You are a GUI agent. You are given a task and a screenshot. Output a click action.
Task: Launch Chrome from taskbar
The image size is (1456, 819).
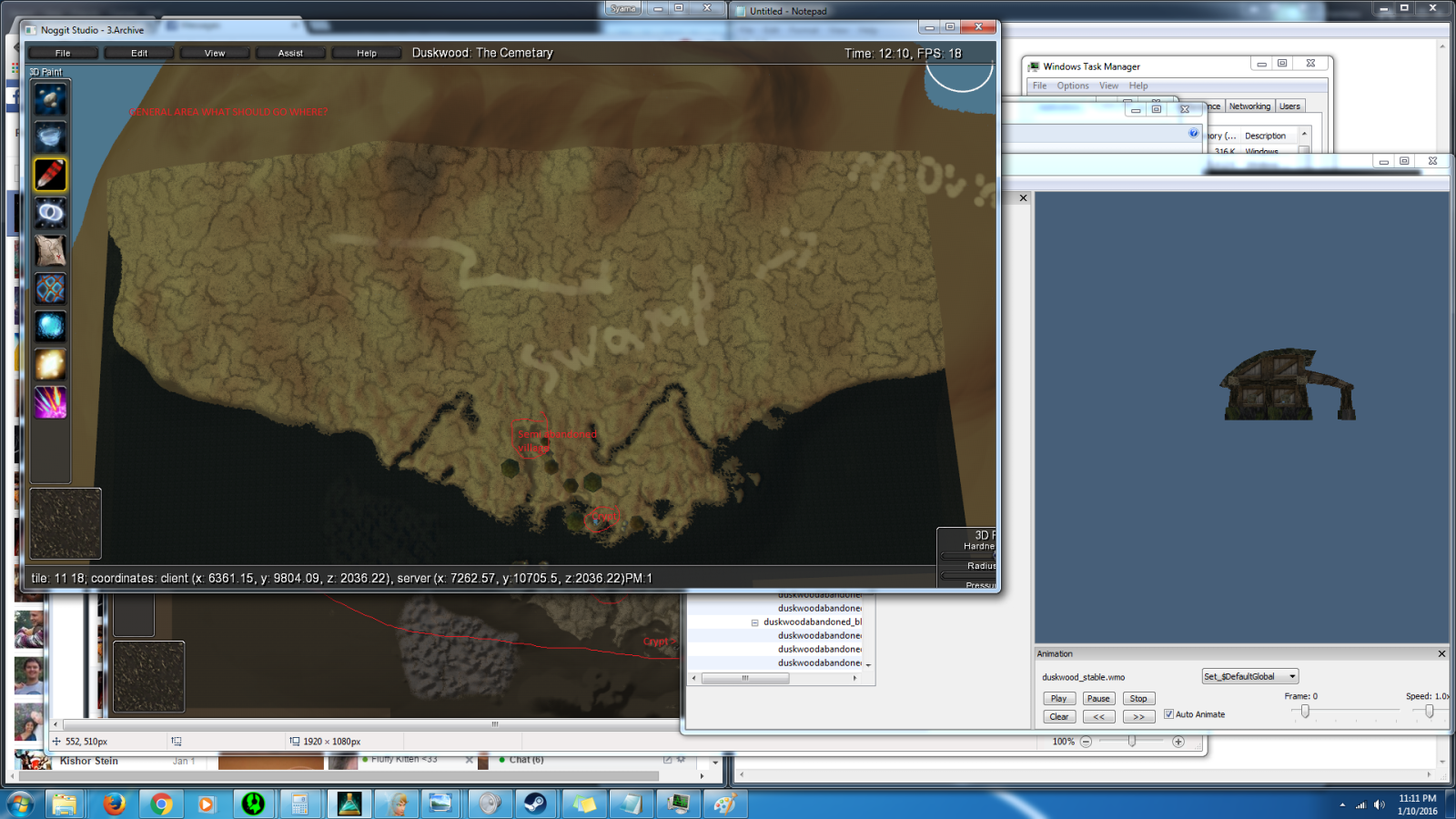[x=161, y=804]
